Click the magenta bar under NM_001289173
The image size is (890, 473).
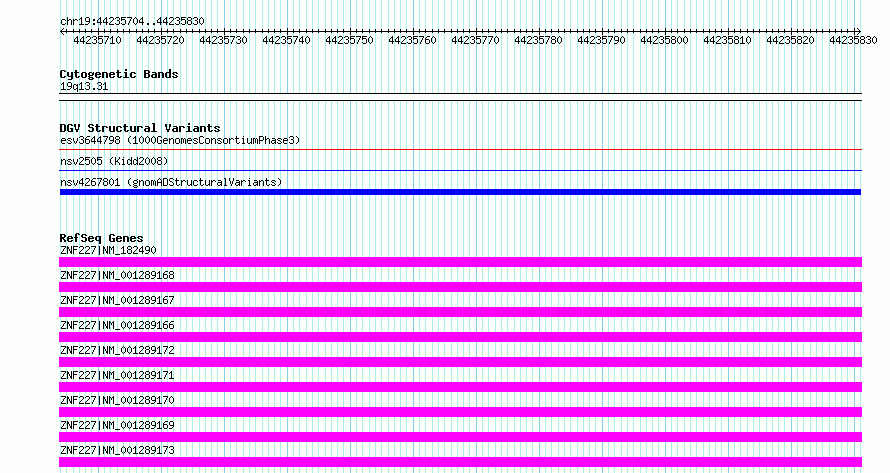coord(460,462)
